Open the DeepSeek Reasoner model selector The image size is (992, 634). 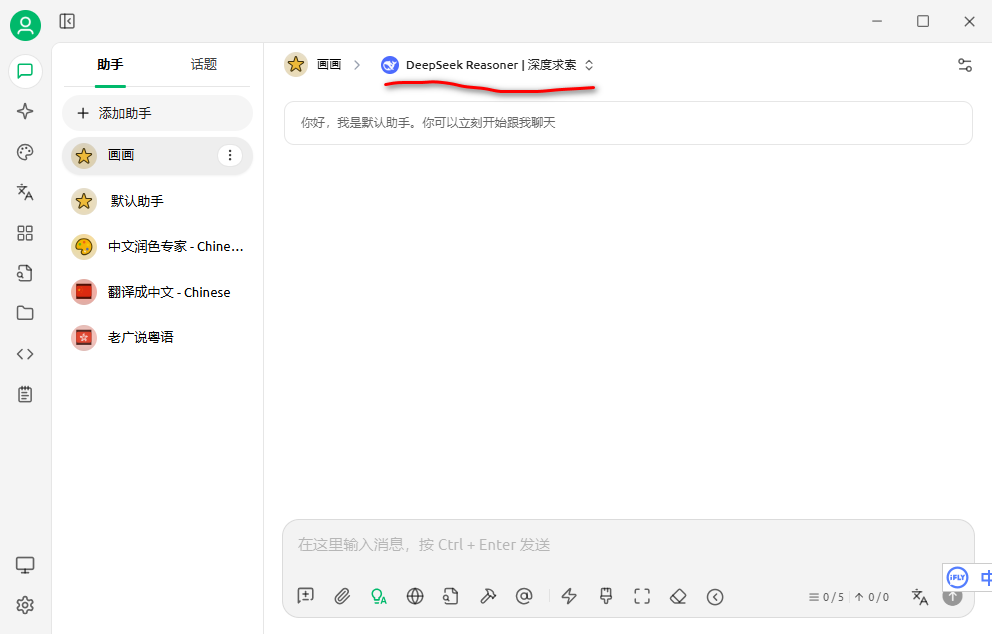tap(488, 65)
